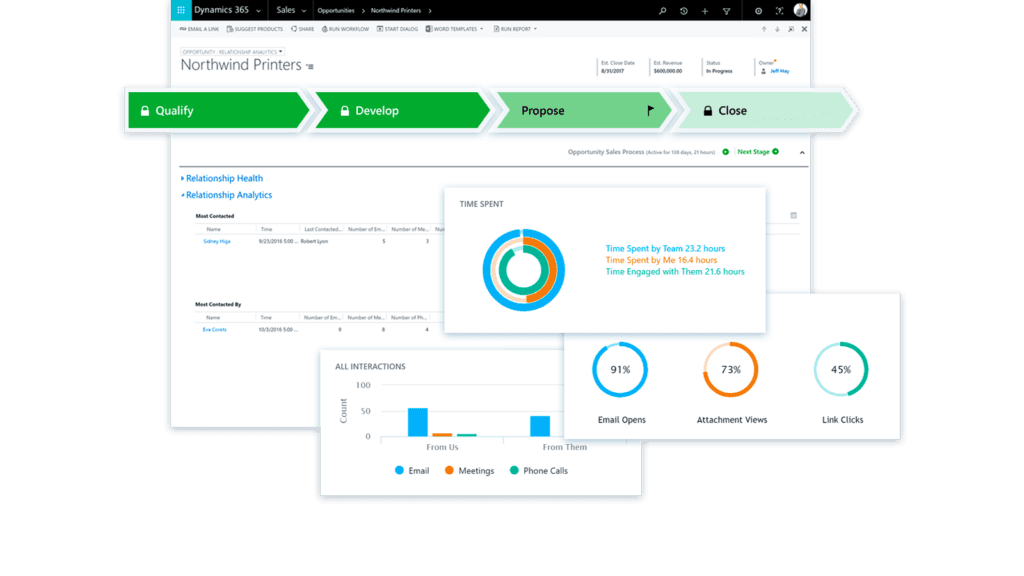Image resolution: width=1024 pixels, height=576 pixels.
Task: Click the plus quick create icon
Action: [705, 11]
